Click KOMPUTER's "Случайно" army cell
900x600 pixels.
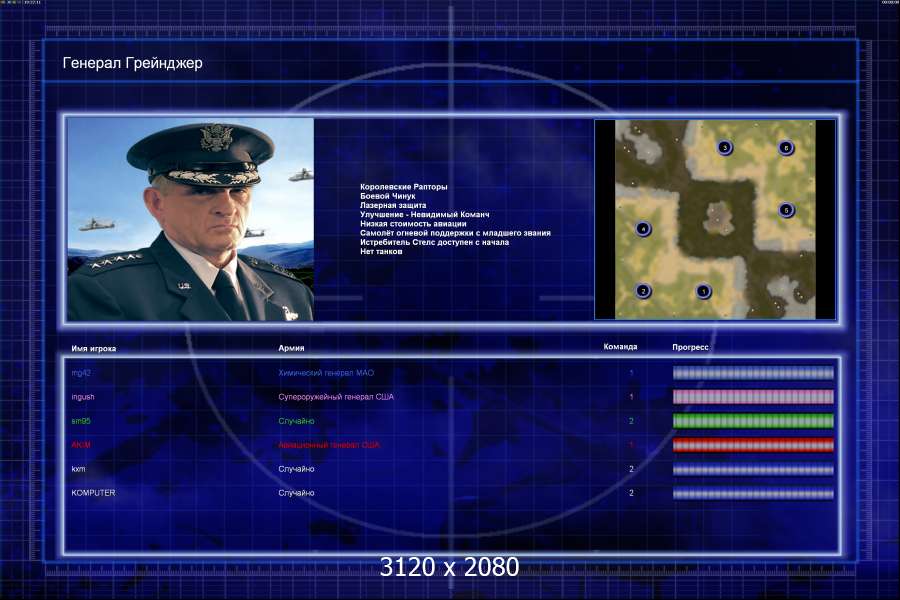(296, 493)
